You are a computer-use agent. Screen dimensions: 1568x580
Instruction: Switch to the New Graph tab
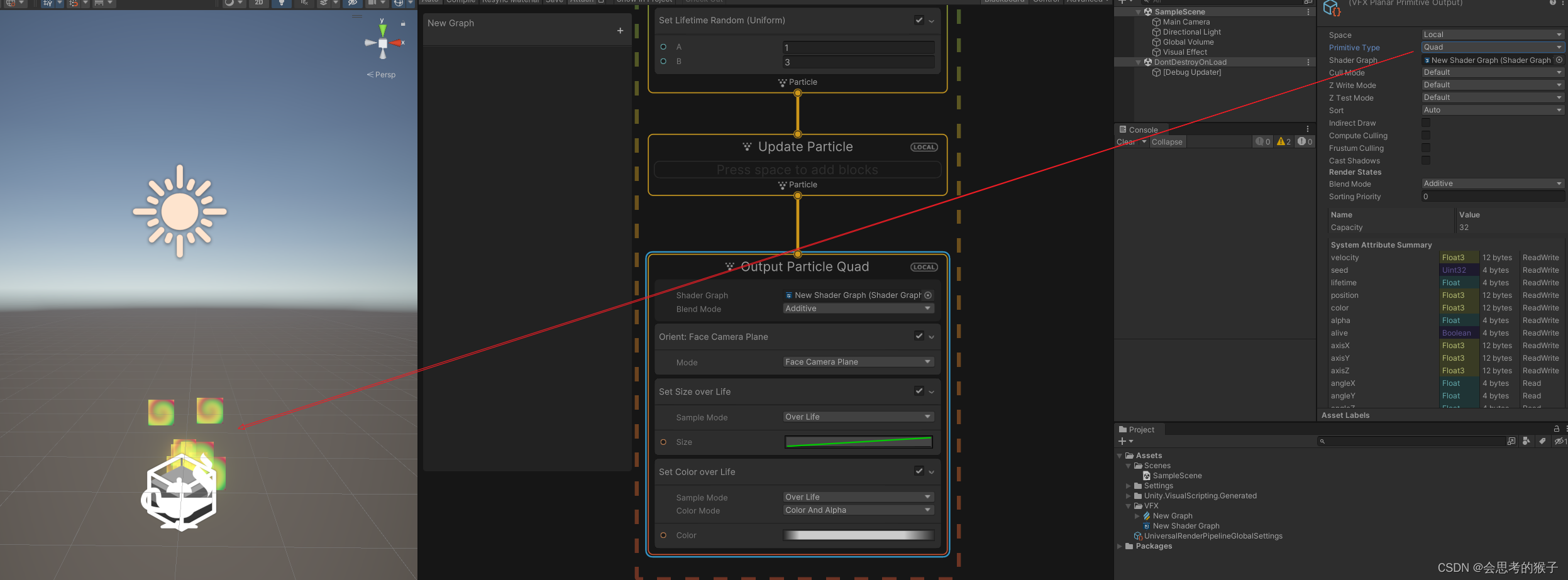coord(450,23)
